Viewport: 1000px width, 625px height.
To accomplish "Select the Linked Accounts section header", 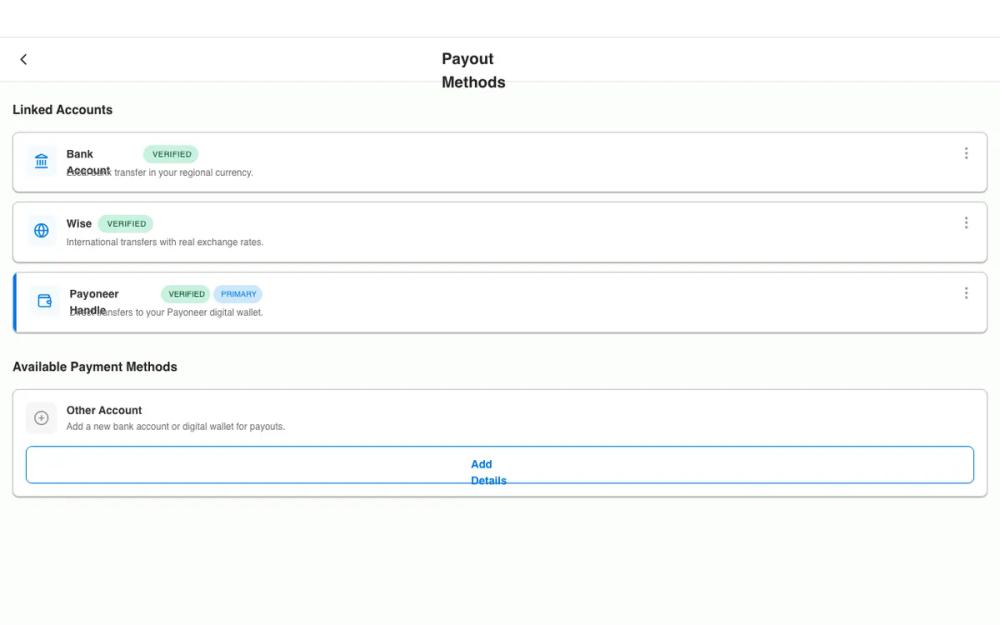I will [62, 109].
